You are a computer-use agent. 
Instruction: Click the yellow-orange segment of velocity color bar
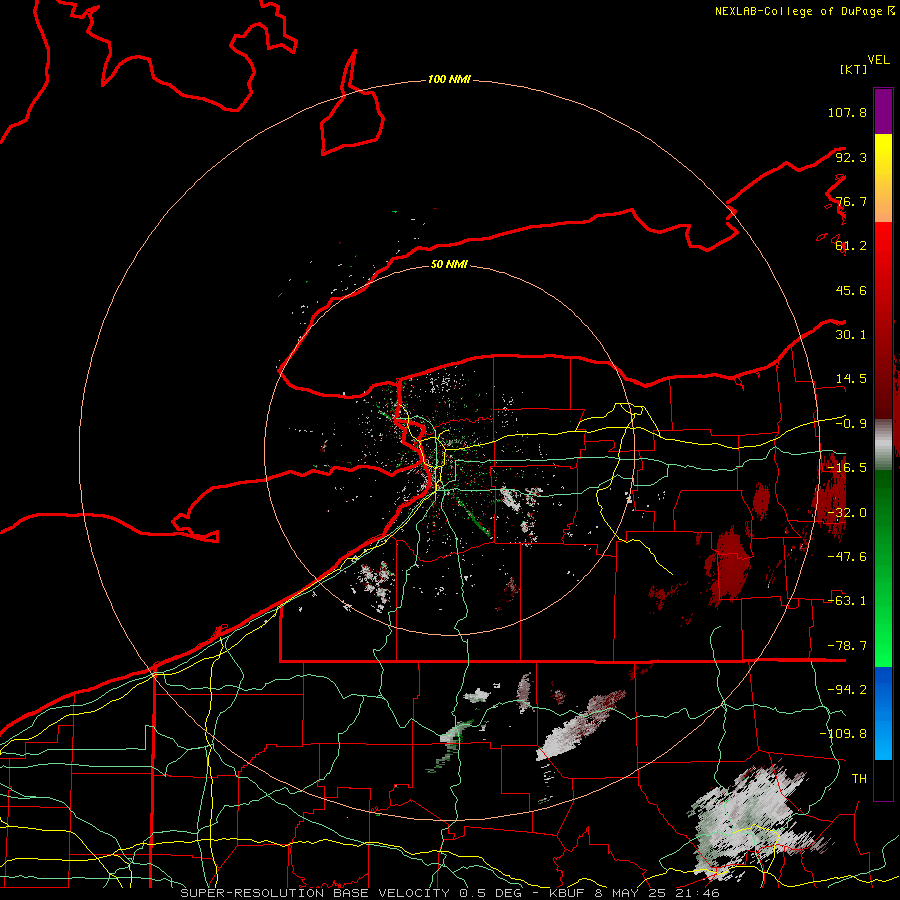click(x=883, y=178)
